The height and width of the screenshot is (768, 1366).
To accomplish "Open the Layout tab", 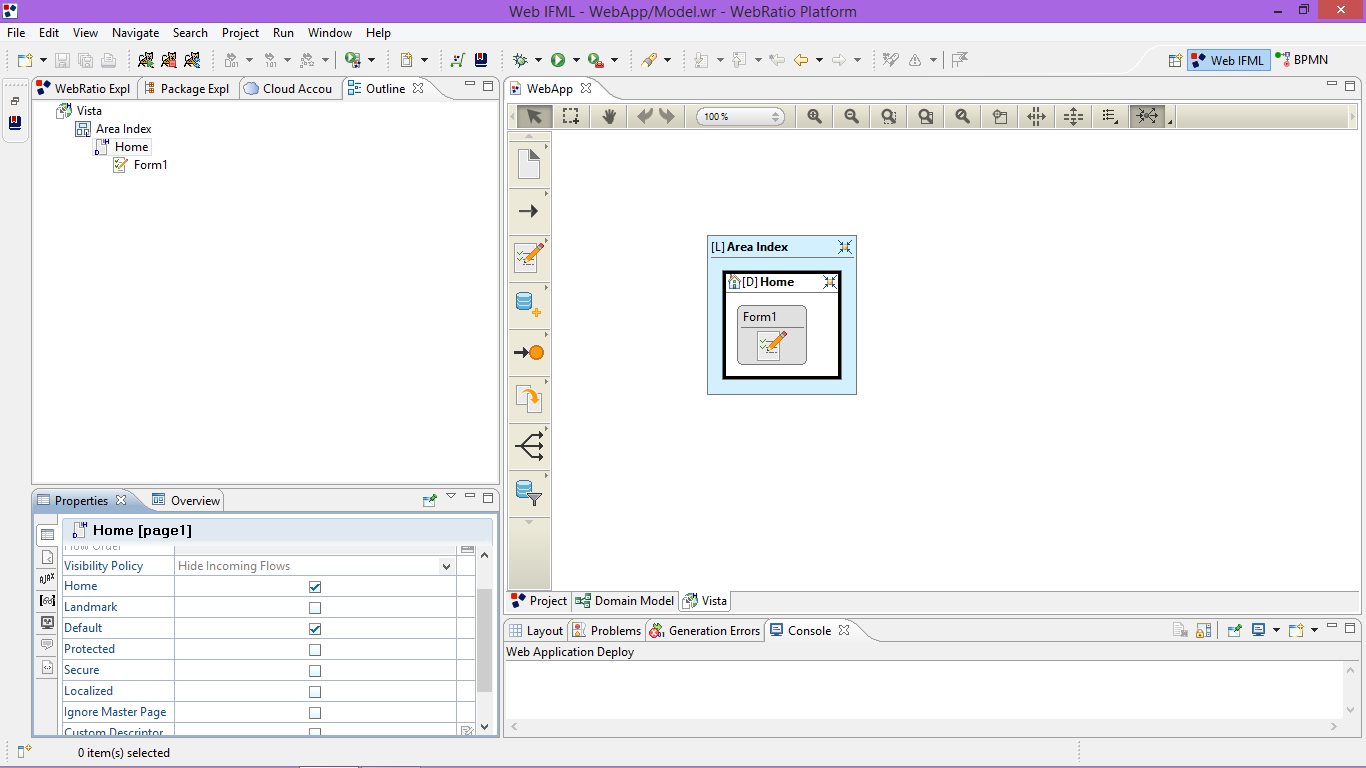I will [x=536, y=630].
